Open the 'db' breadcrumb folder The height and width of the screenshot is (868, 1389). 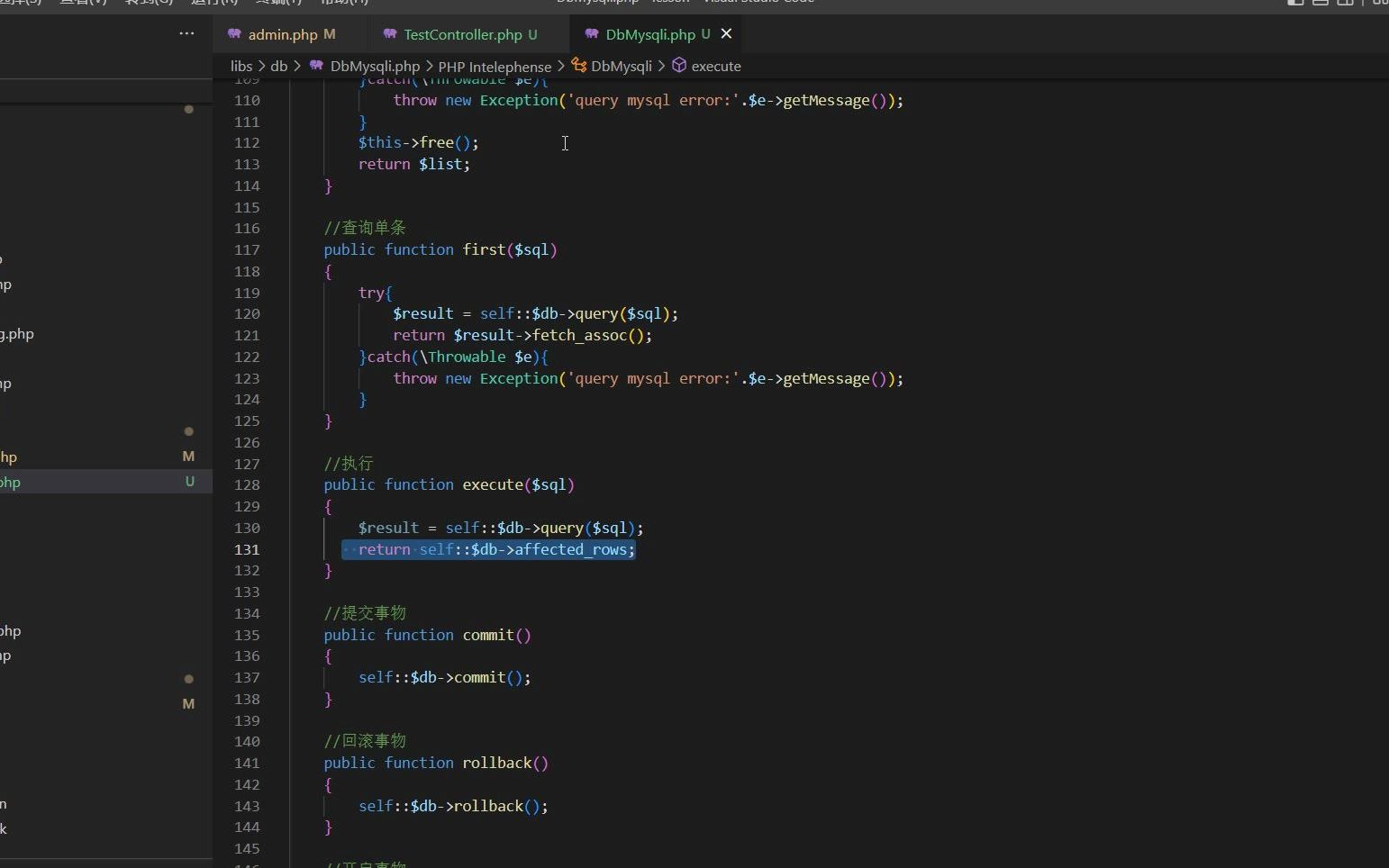coord(279,66)
